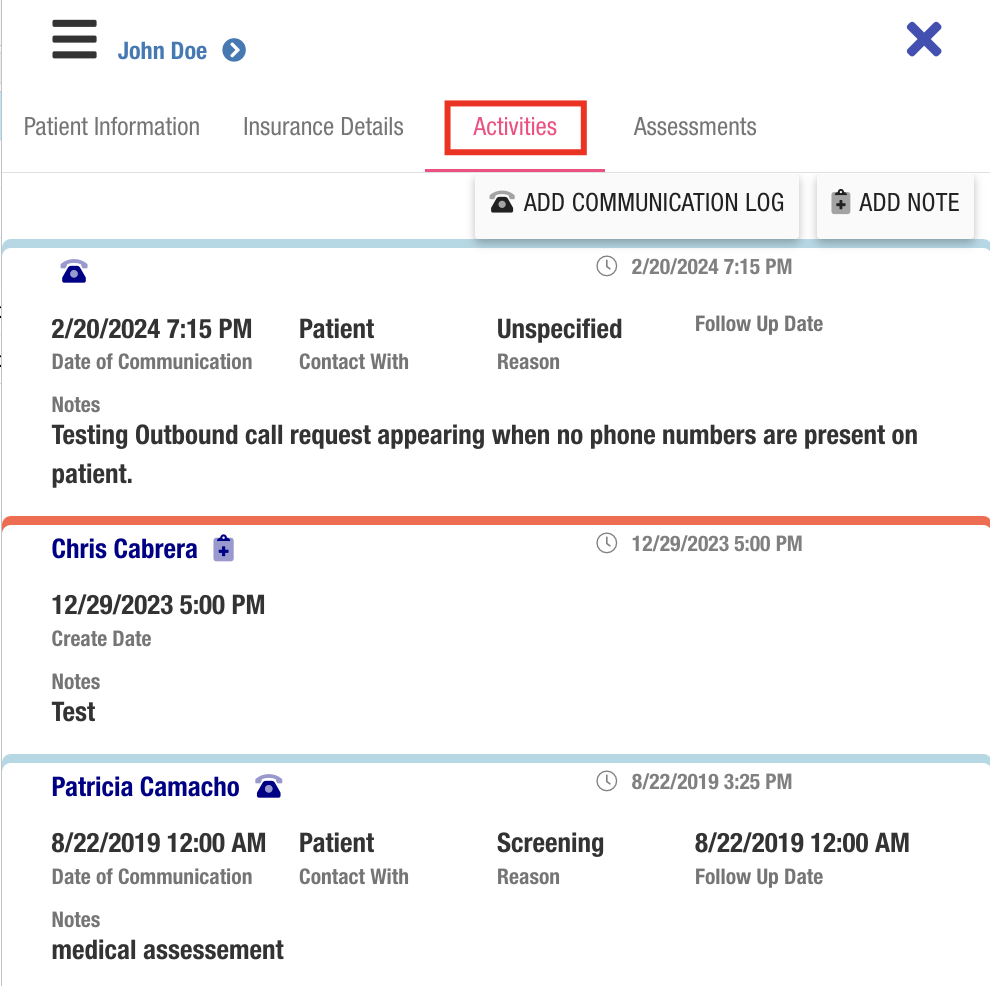Click phone icon on 2/20/2024 communication entry
The width and height of the screenshot is (990, 986).
point(74,270)
